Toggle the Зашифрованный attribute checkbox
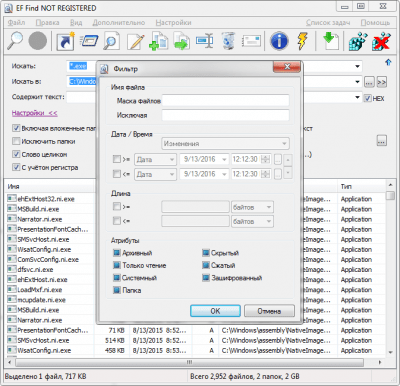Viewport: 400px width, 386px height. [x=206, y=278]
